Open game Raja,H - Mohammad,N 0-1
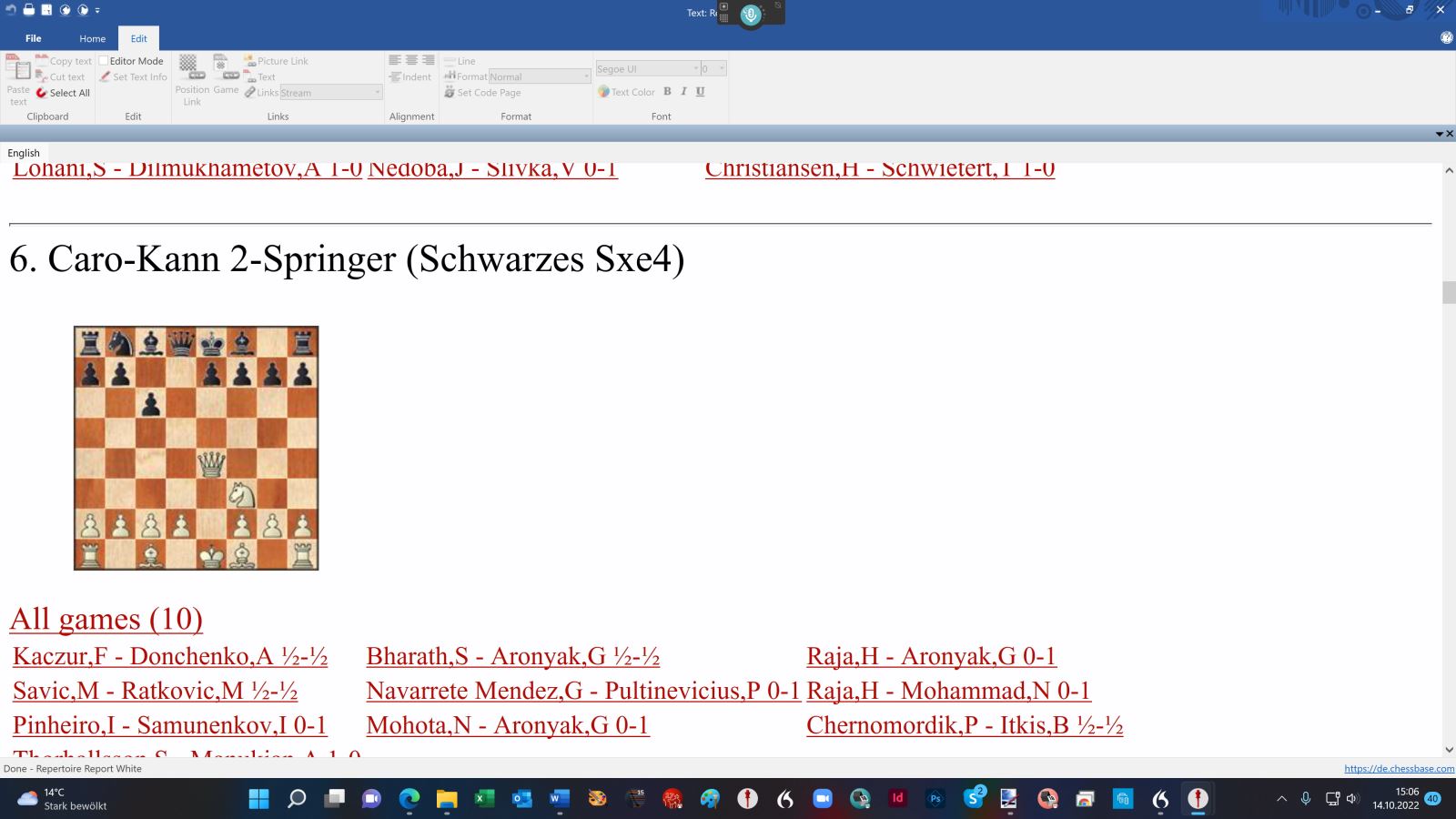The height and width of the screenshot is (819, 1456). (x=947, y=691)
